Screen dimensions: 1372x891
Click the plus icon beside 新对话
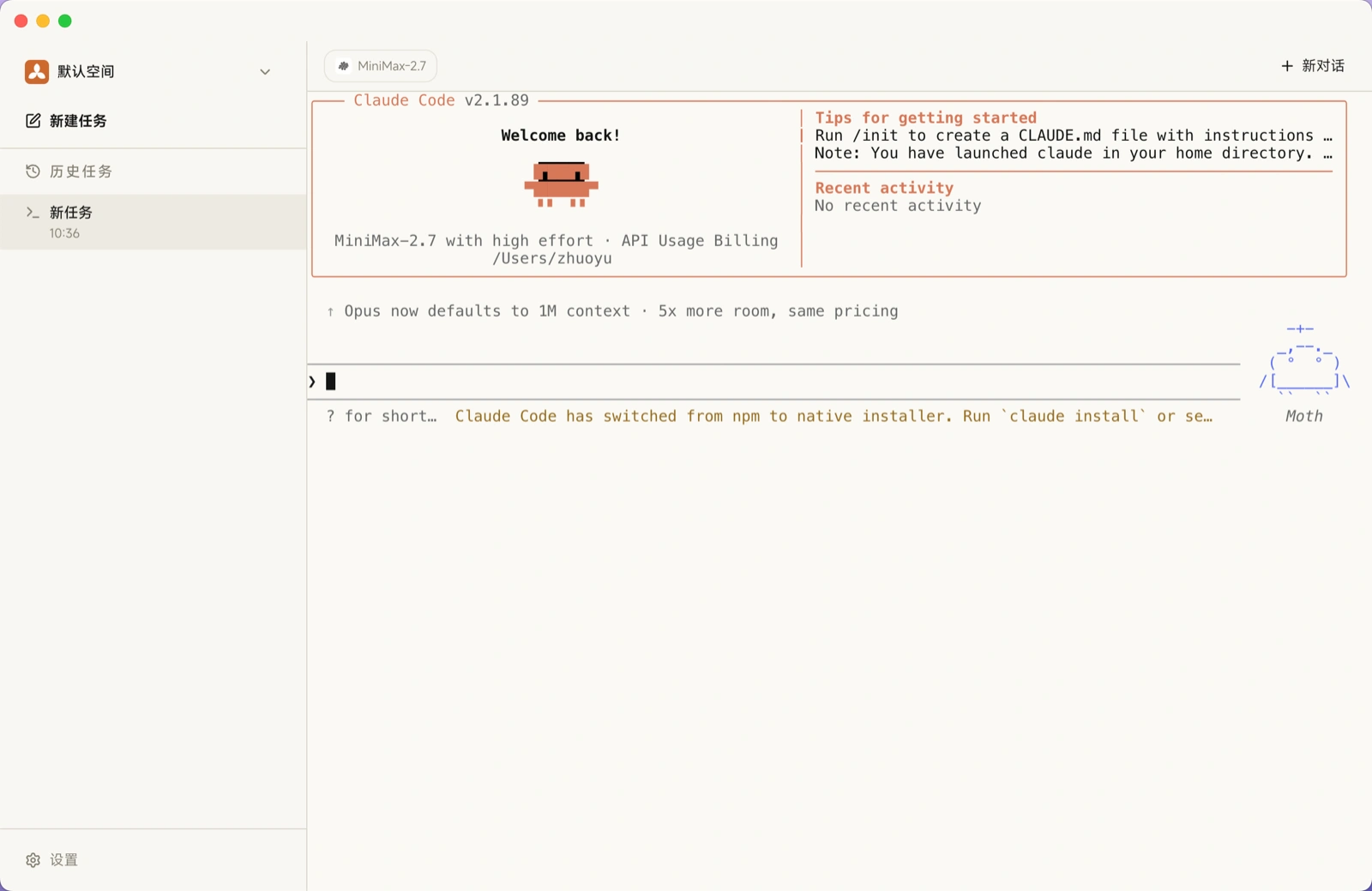click(1286, 66)
